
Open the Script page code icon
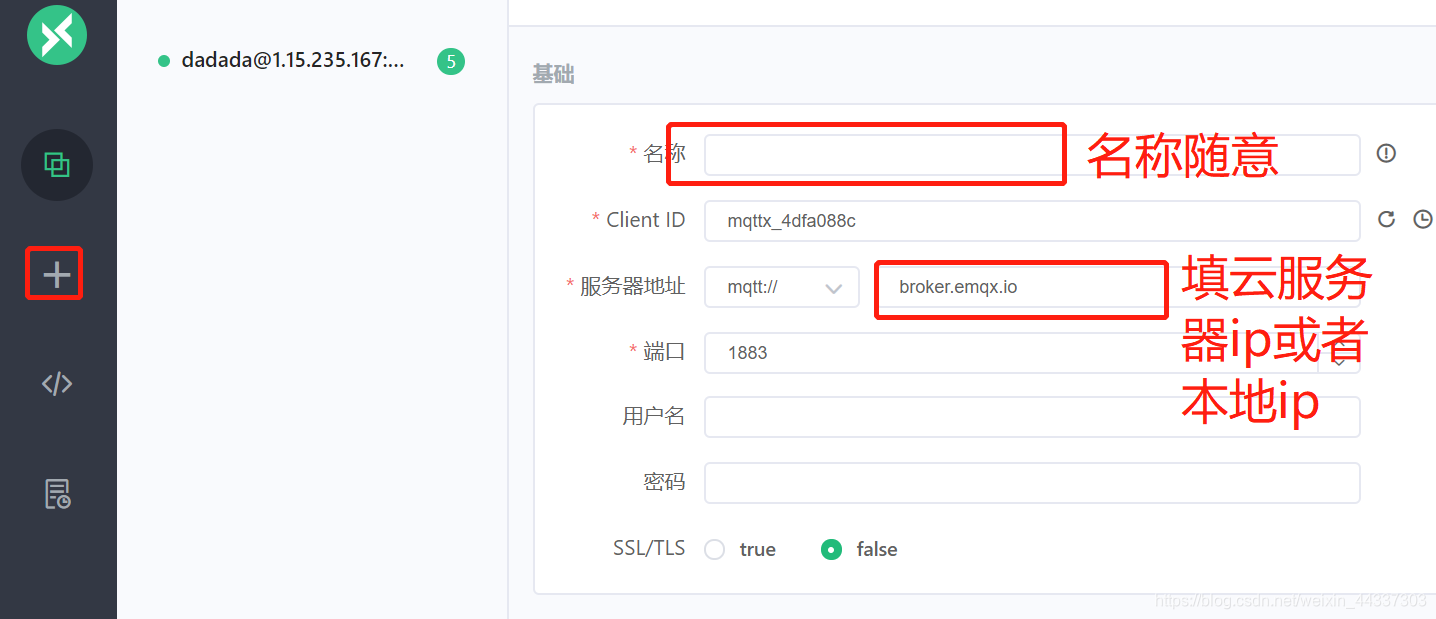[x=57, y=384]
